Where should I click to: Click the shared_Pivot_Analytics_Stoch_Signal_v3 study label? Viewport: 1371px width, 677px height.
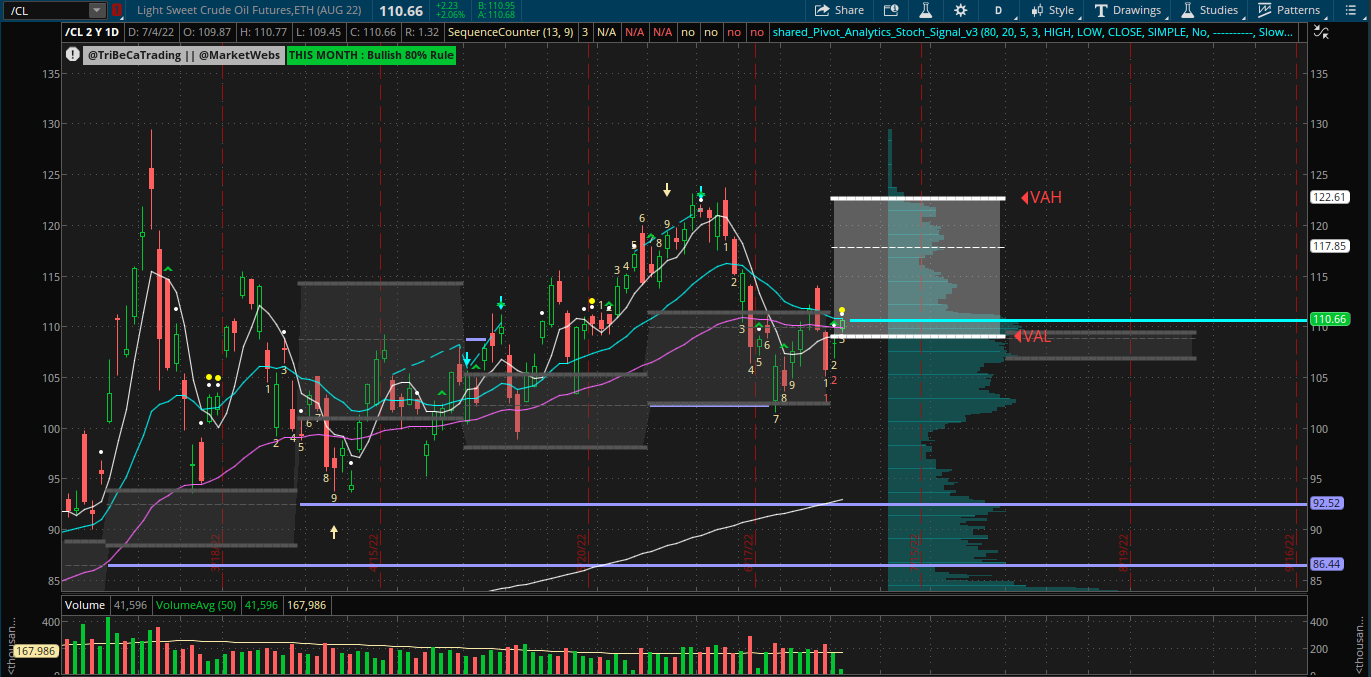click(x=1032, y=32)
